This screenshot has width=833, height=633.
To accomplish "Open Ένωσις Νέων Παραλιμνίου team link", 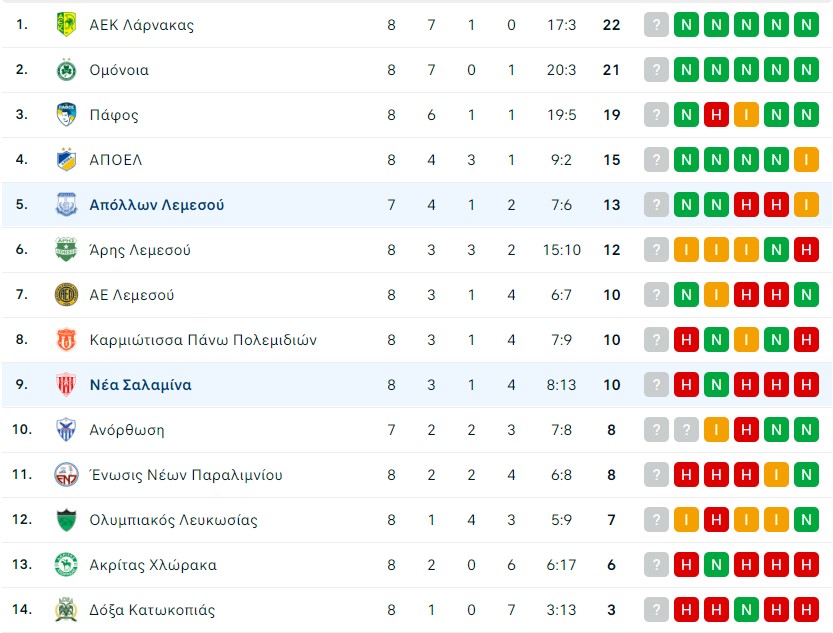I will tap(185, 475).
